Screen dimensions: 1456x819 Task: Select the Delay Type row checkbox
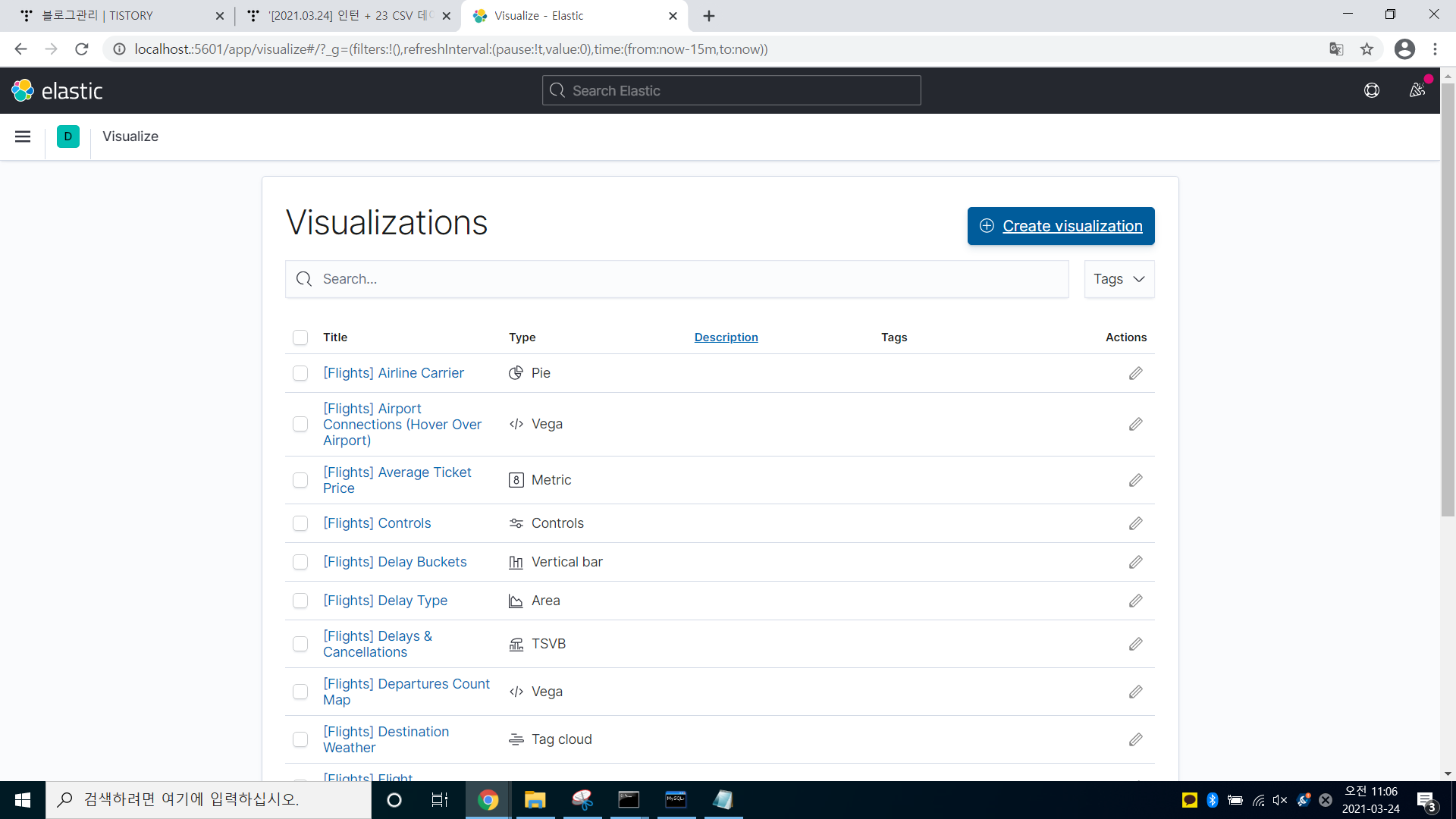(x=300, y=601)
